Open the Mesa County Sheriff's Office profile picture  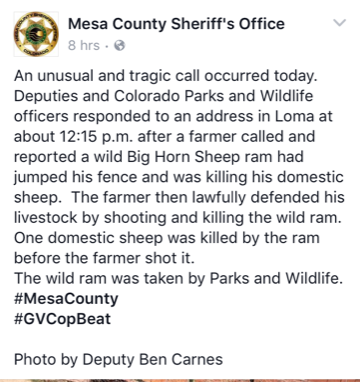click(36, 34)
